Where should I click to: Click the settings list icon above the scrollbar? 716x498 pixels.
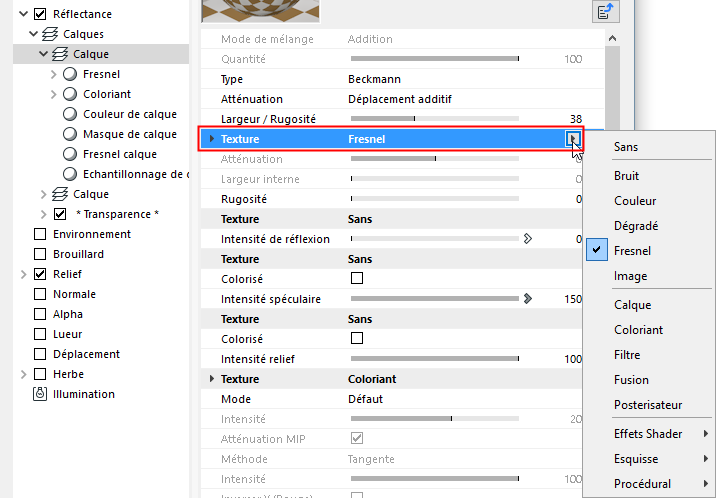point(605,11)
